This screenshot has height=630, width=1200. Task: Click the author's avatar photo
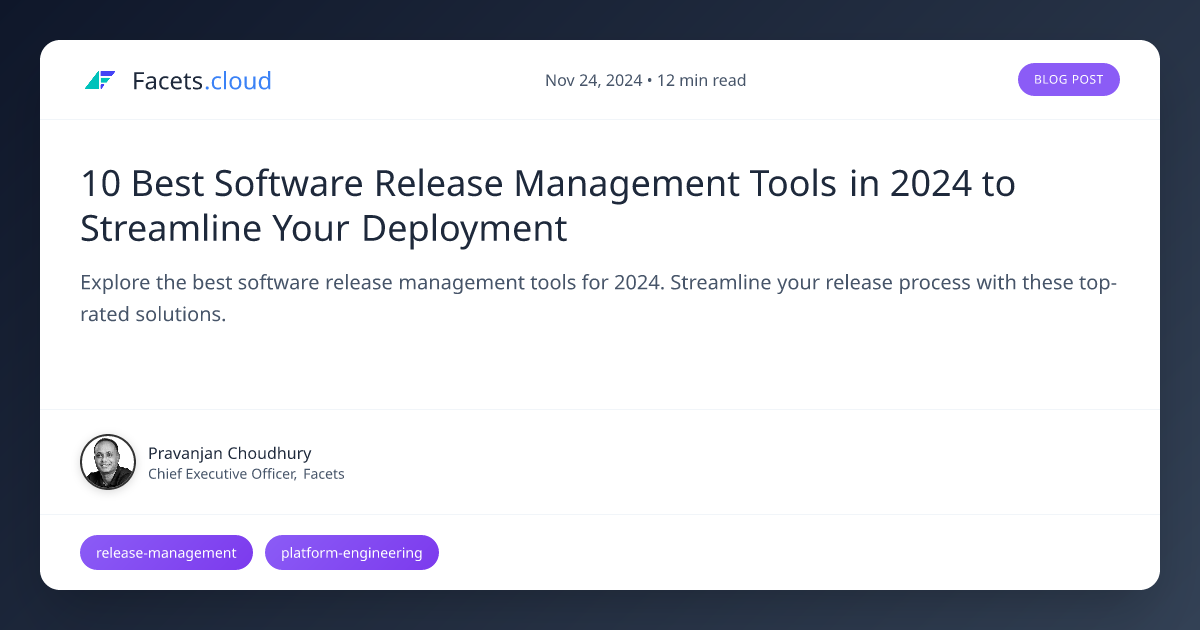coord(108,462)
